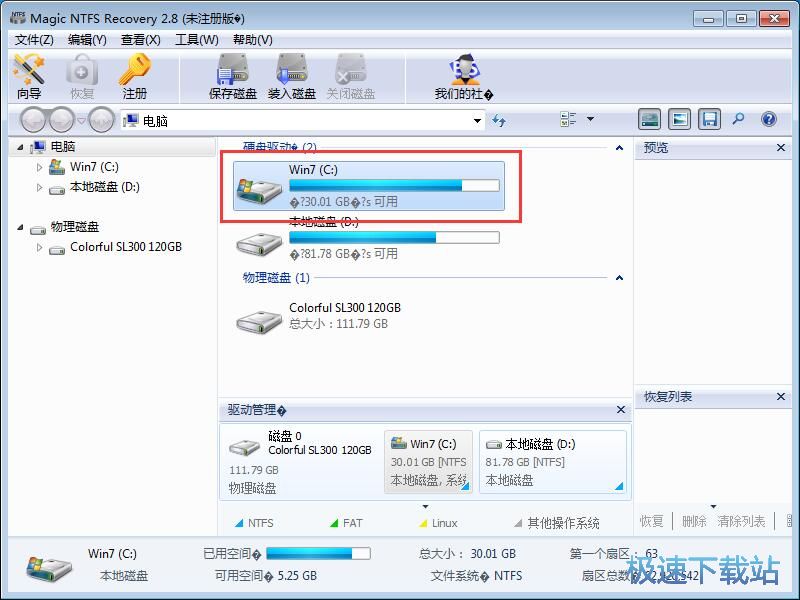
Task: Open help with the question mark icon
Action: pyautogui.click(x=769, y=119)
